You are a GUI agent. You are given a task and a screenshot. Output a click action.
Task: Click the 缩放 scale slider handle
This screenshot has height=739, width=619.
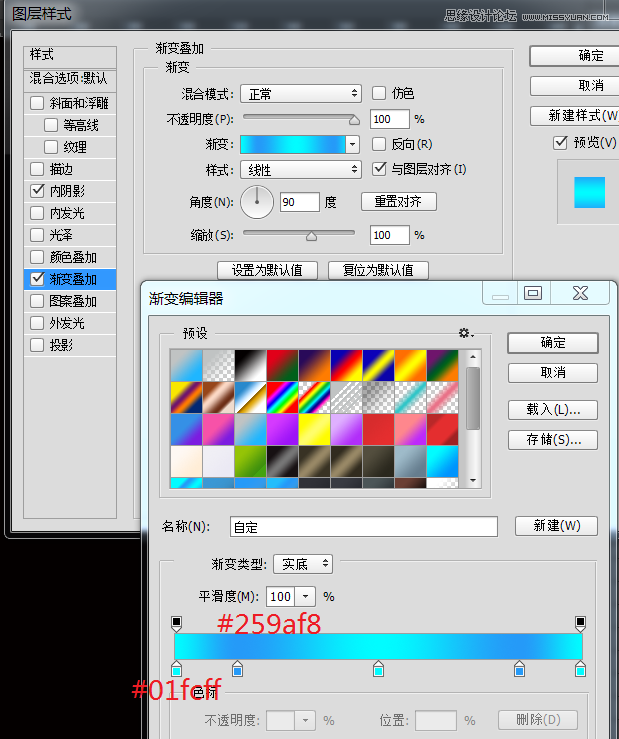[x=311, y=236]
